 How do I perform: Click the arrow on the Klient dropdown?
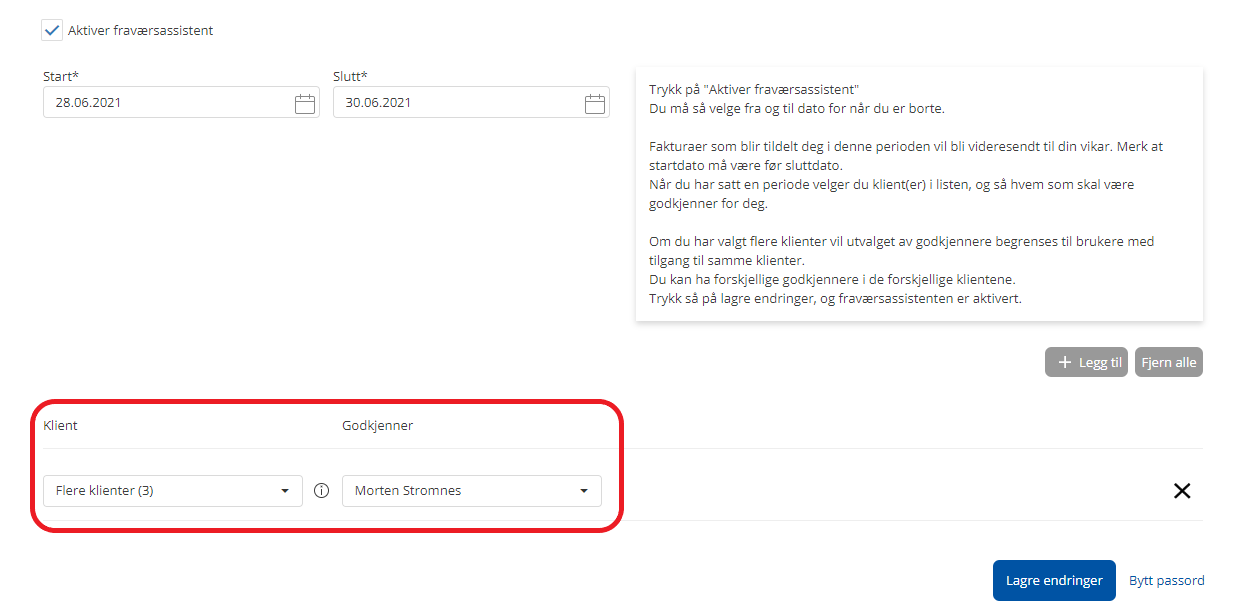pyautogui.click(x=285, y=491)
